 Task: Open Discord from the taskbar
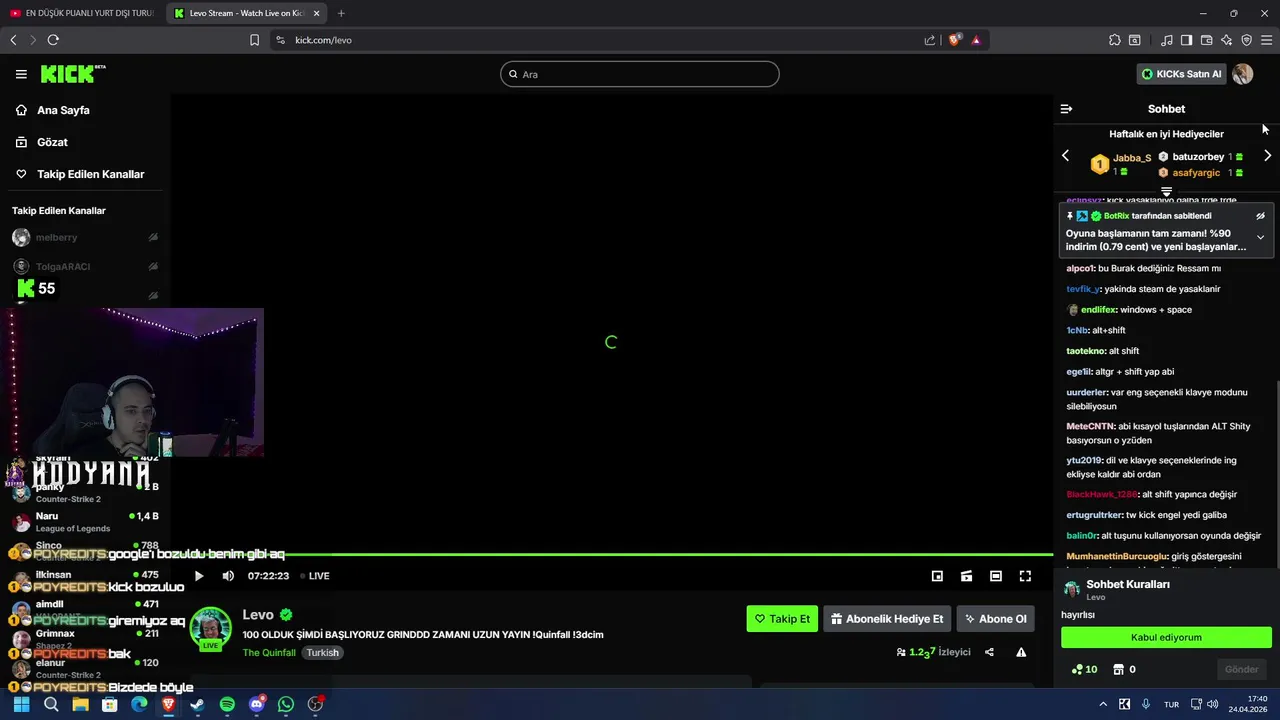click(x=256, y=704)
